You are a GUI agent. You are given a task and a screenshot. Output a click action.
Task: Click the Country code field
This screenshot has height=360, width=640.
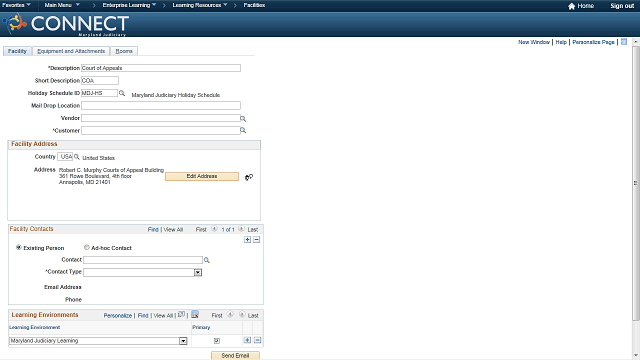click(65, 157)
